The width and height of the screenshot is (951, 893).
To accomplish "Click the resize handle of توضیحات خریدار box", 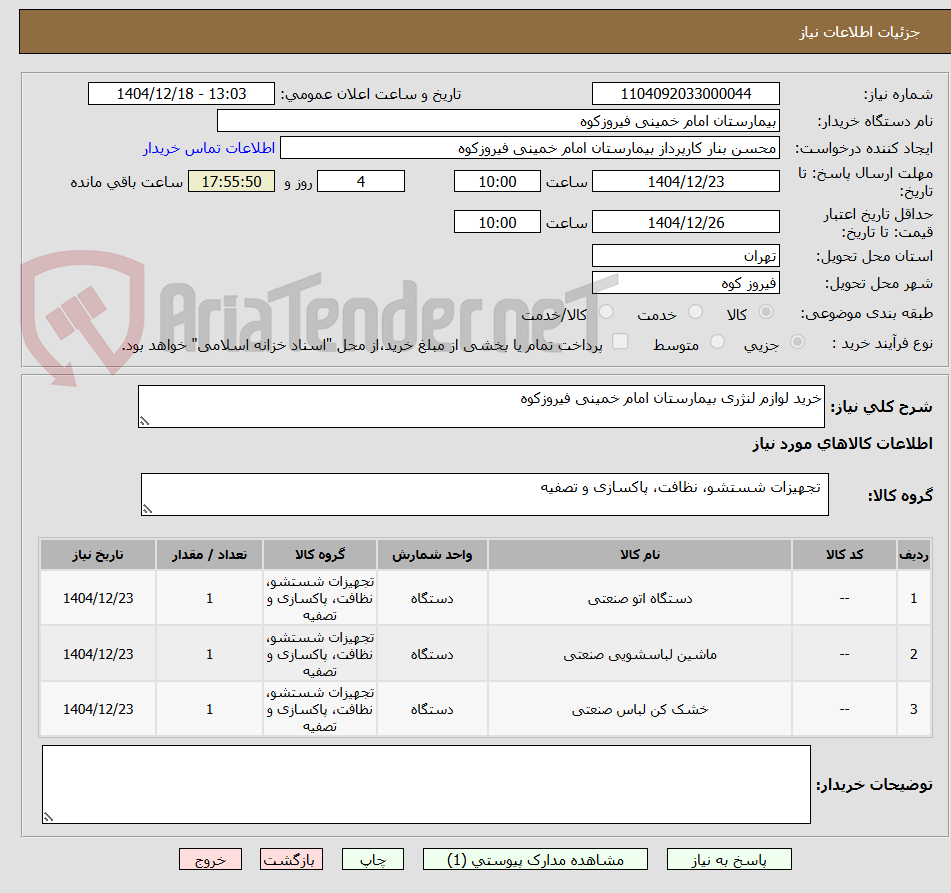I will pyautogui.click(x=49, y=817).
